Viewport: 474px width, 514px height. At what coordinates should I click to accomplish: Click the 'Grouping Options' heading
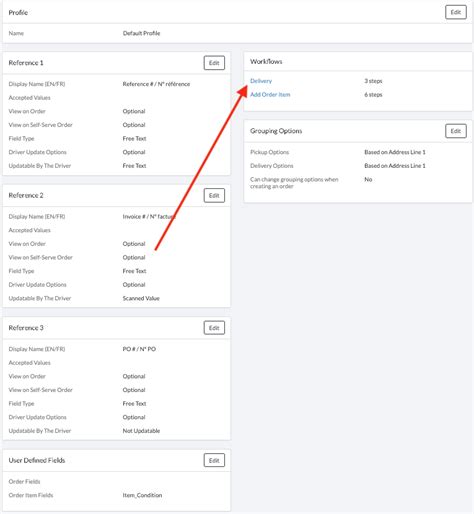click(x=276, y=131)
